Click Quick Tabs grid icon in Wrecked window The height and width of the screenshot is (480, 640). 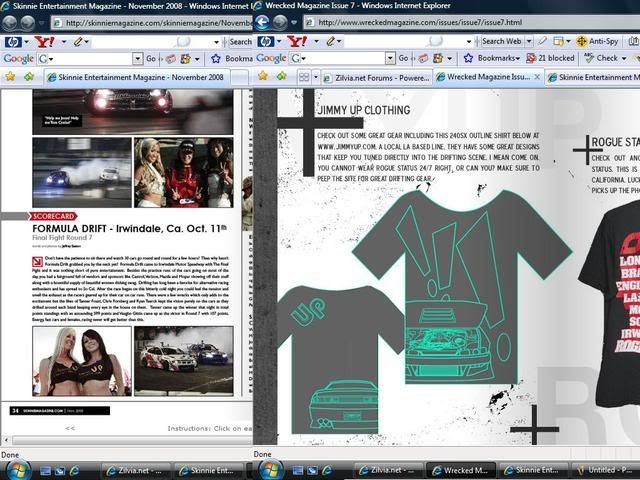tap(304, 77)
